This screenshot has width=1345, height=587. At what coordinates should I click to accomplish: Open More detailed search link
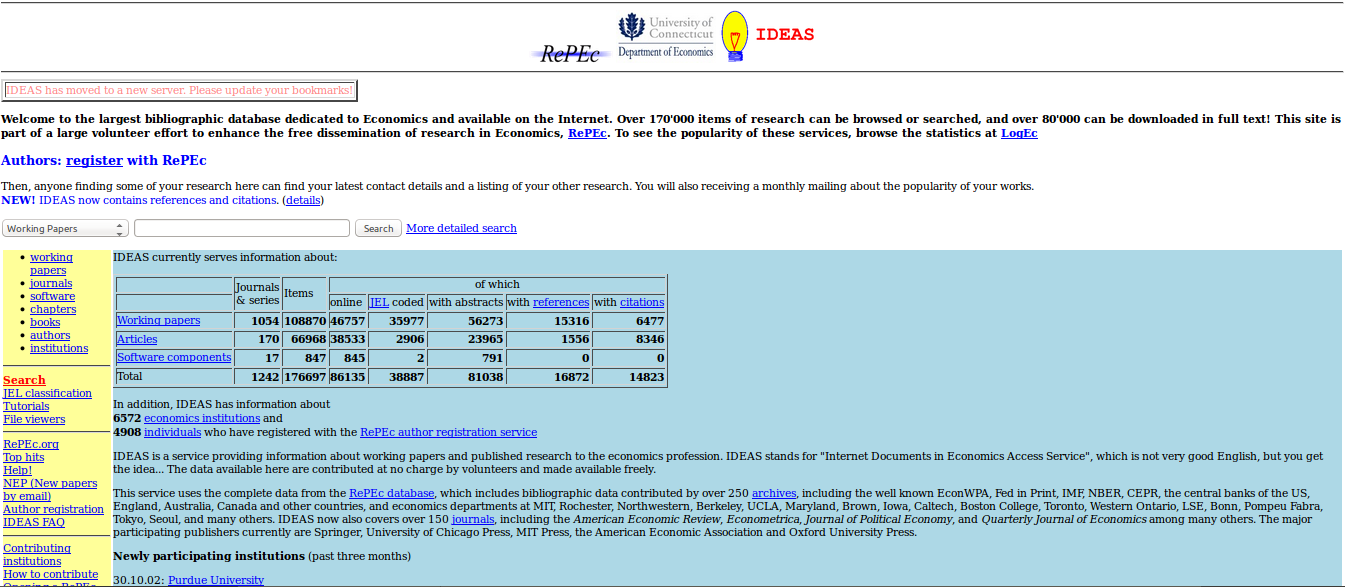click(461, 228)
